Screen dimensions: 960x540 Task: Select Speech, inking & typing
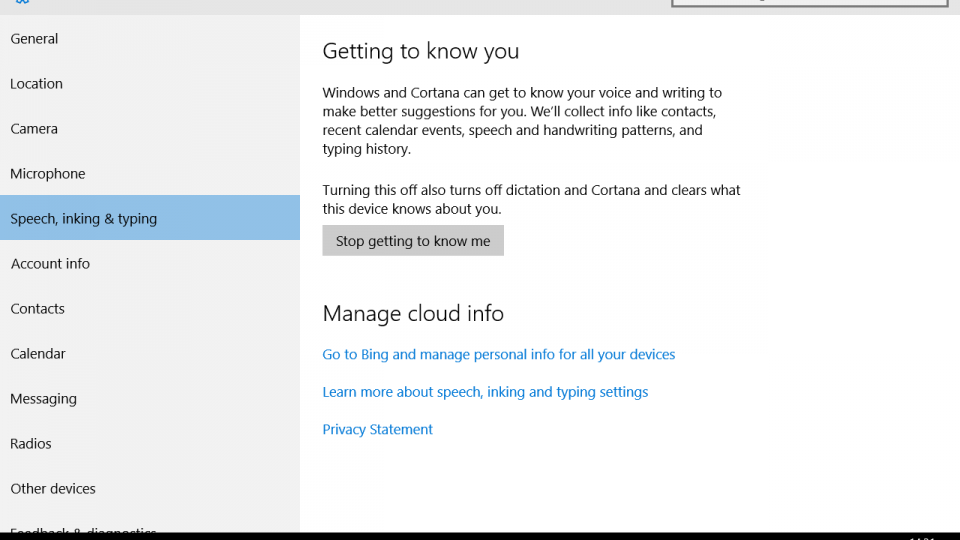coord(150,218)
